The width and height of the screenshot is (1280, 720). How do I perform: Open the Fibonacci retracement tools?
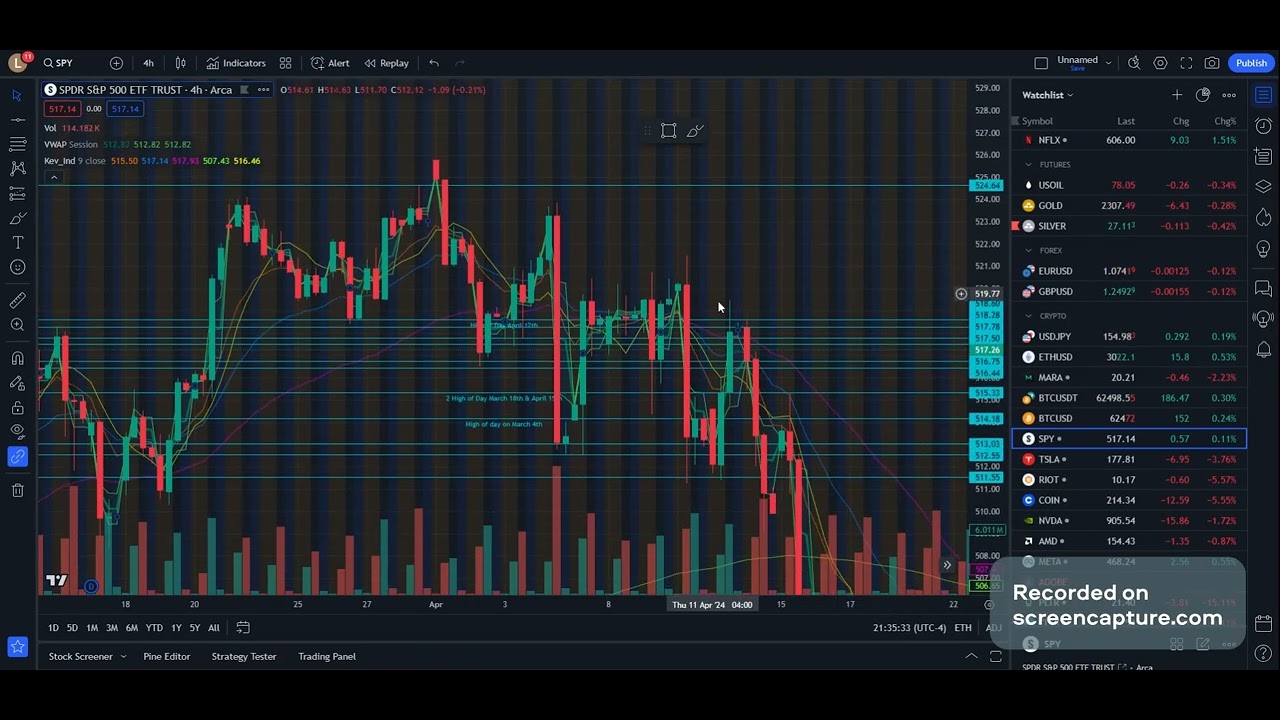[x=17, y=145]
